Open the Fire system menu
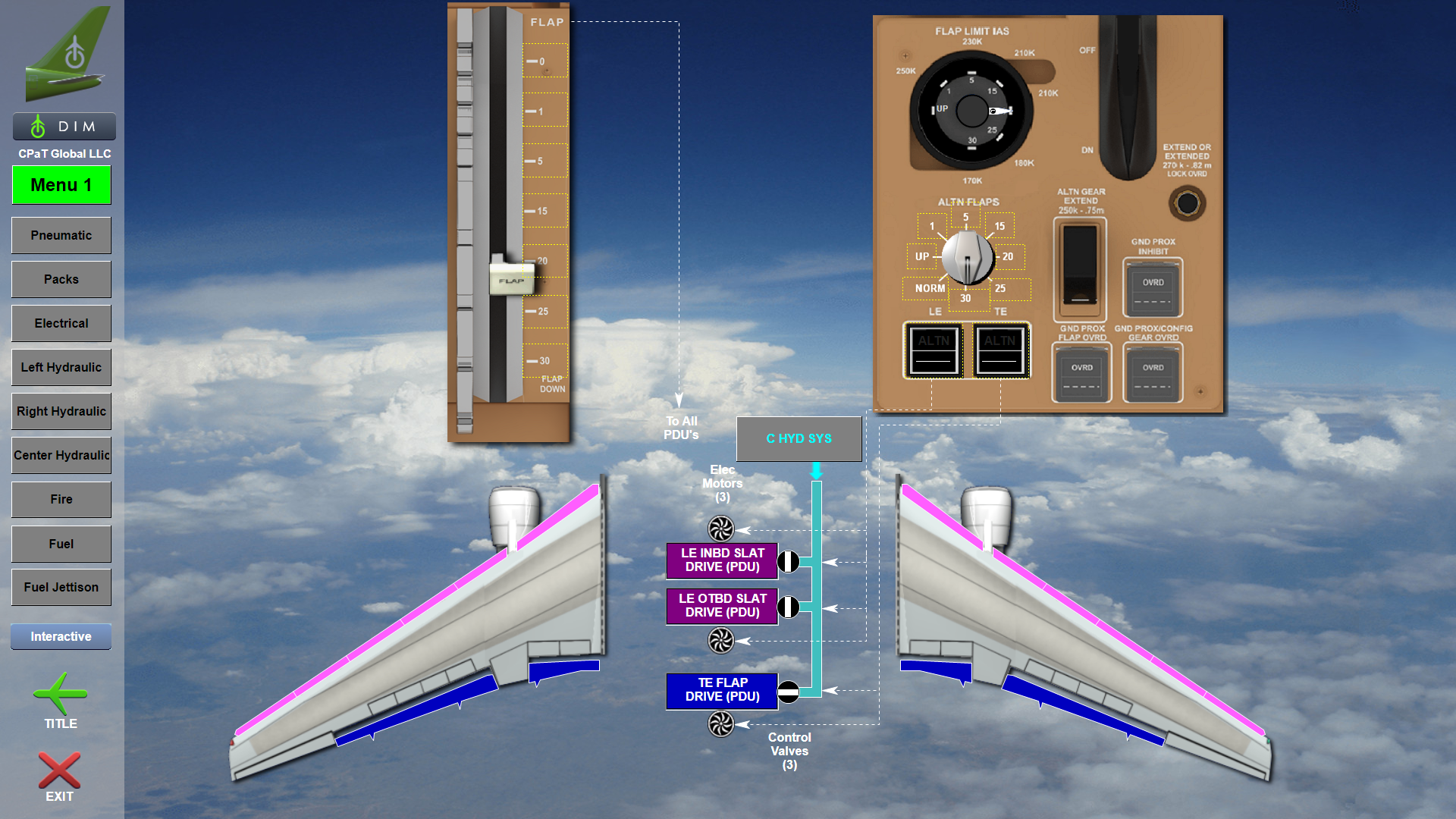Viewport: 1456px width, 819px height. (x=61, y=499)
